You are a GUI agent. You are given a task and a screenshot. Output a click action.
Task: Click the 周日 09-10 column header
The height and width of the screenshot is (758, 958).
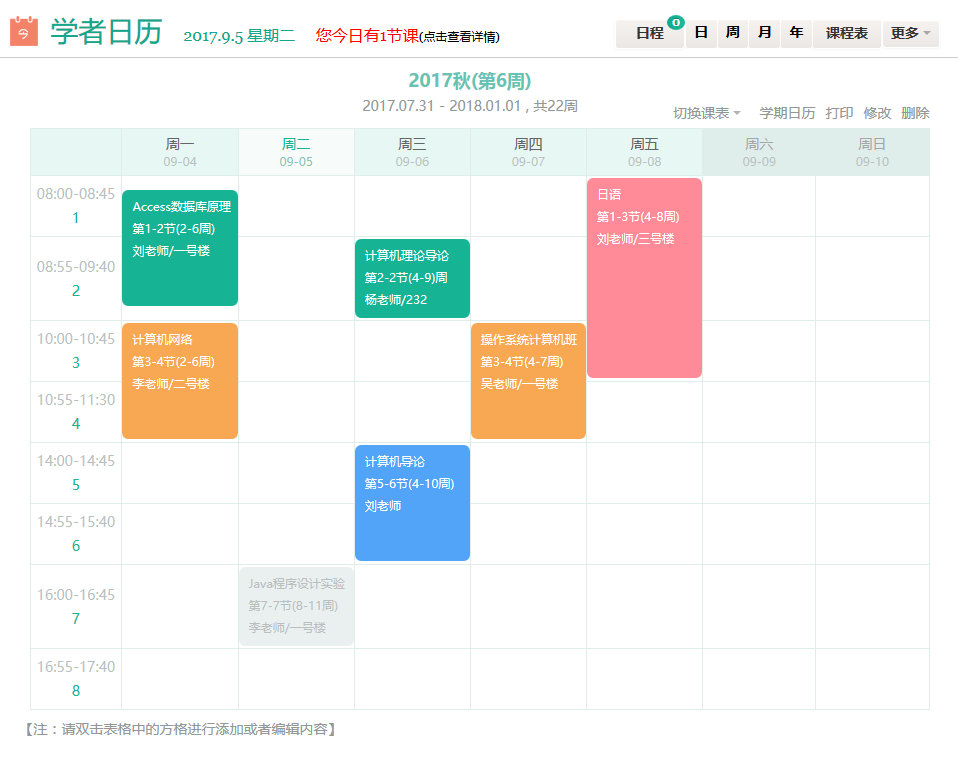point(872,152)
